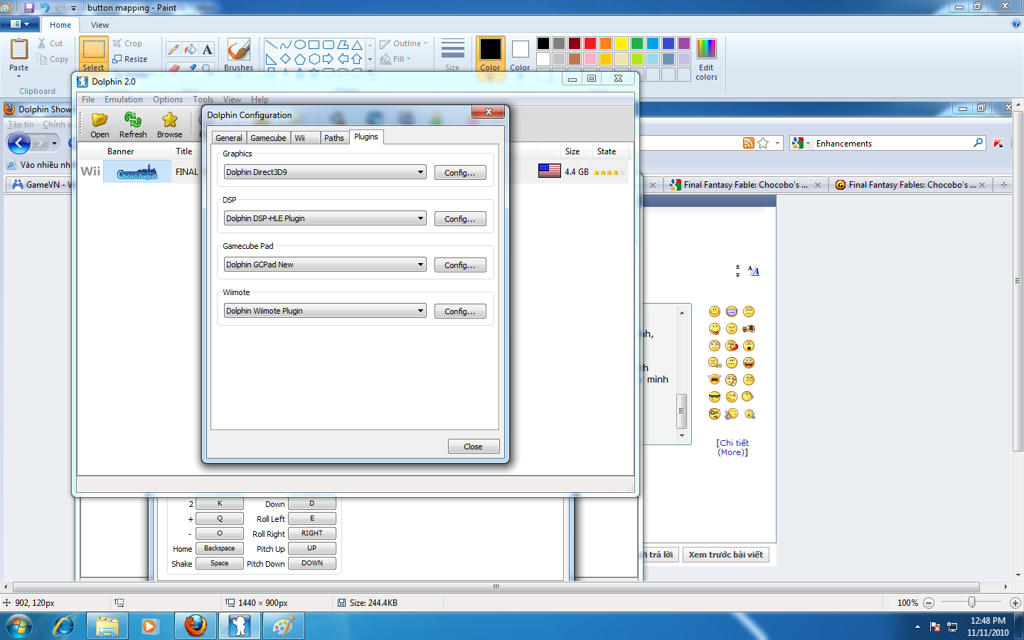Open the View tab in Paint ribbon

(100, 25)
